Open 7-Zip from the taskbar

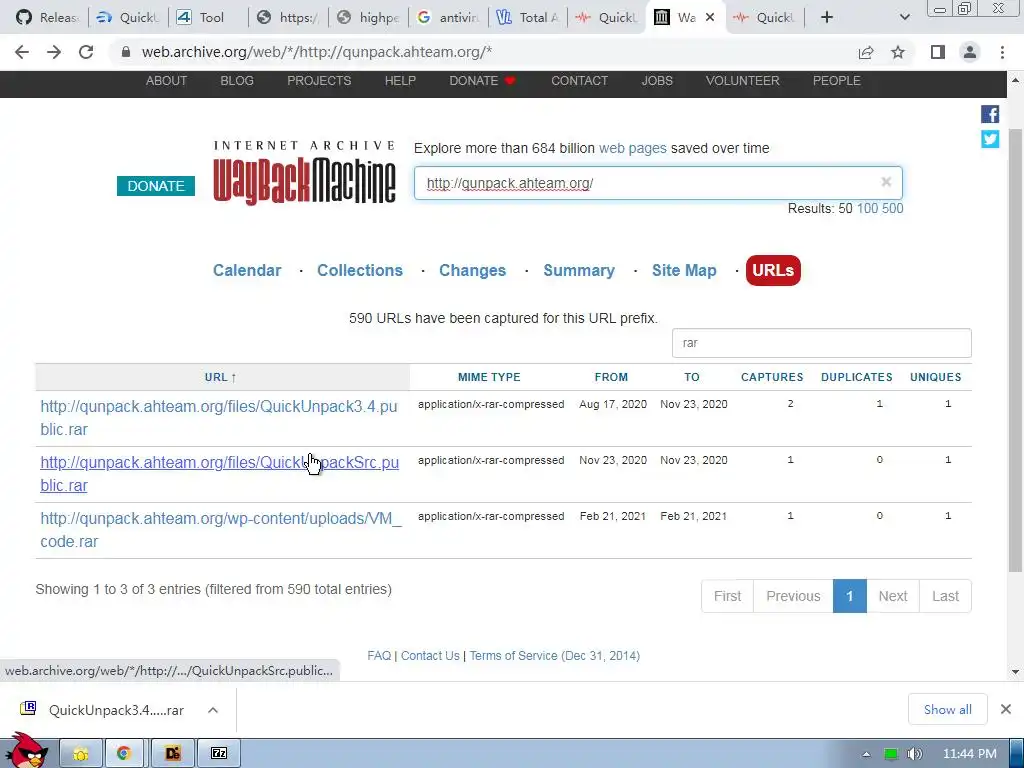tap(219, 754)
